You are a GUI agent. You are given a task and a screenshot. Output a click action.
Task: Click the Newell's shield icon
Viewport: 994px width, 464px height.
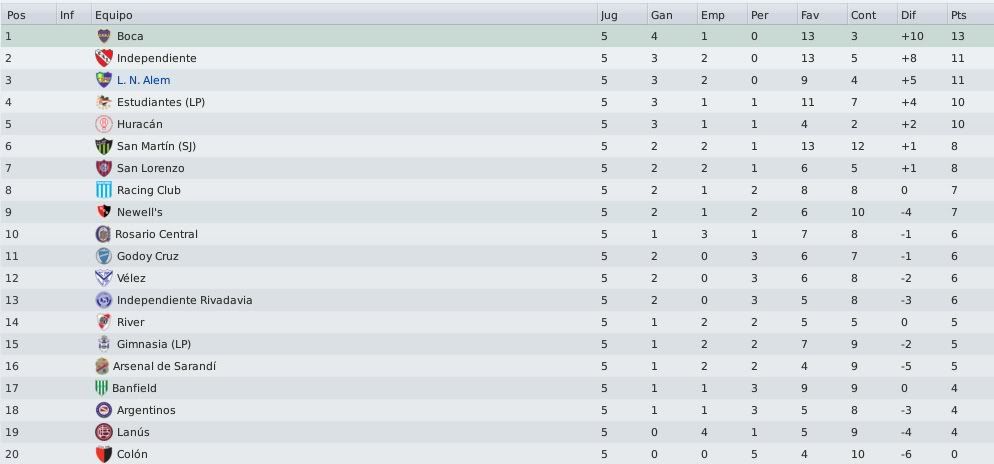coord(104,212)
